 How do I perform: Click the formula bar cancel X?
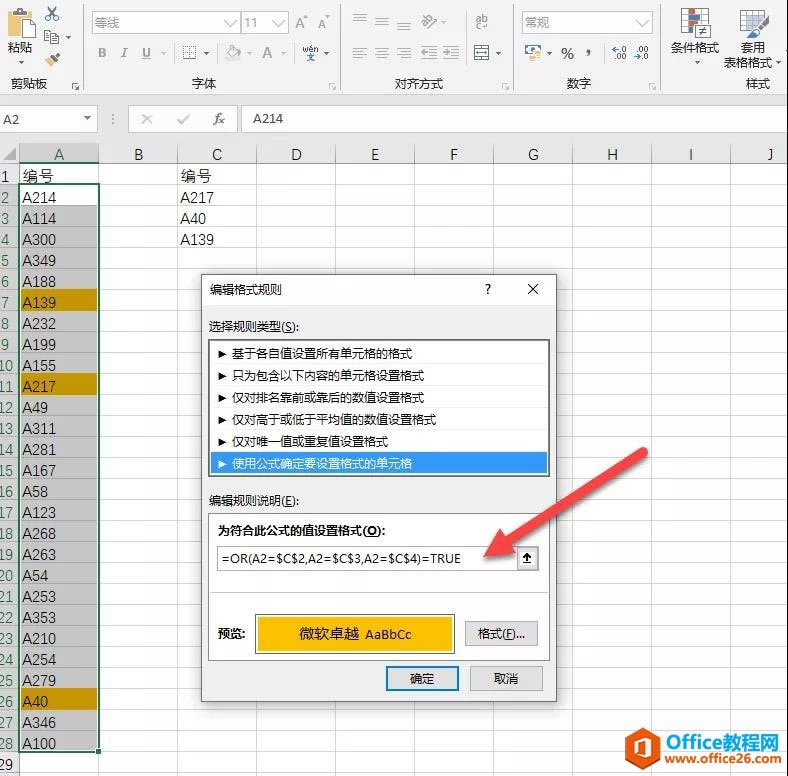[x=147, y=119]
